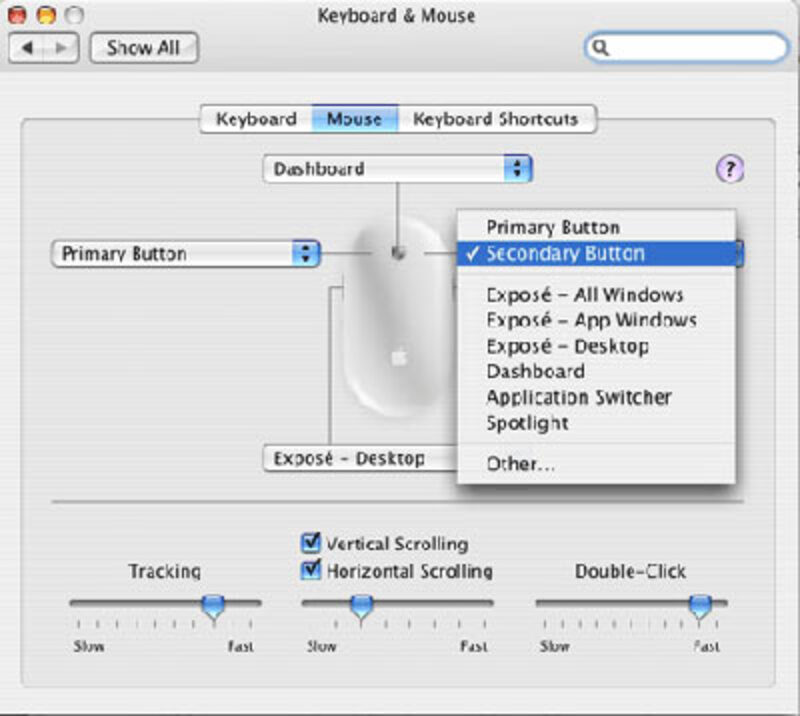Viewport: 800px width, 716px height.
Task: Click the Double-Click speed slider knob
Action: [700, 607]
